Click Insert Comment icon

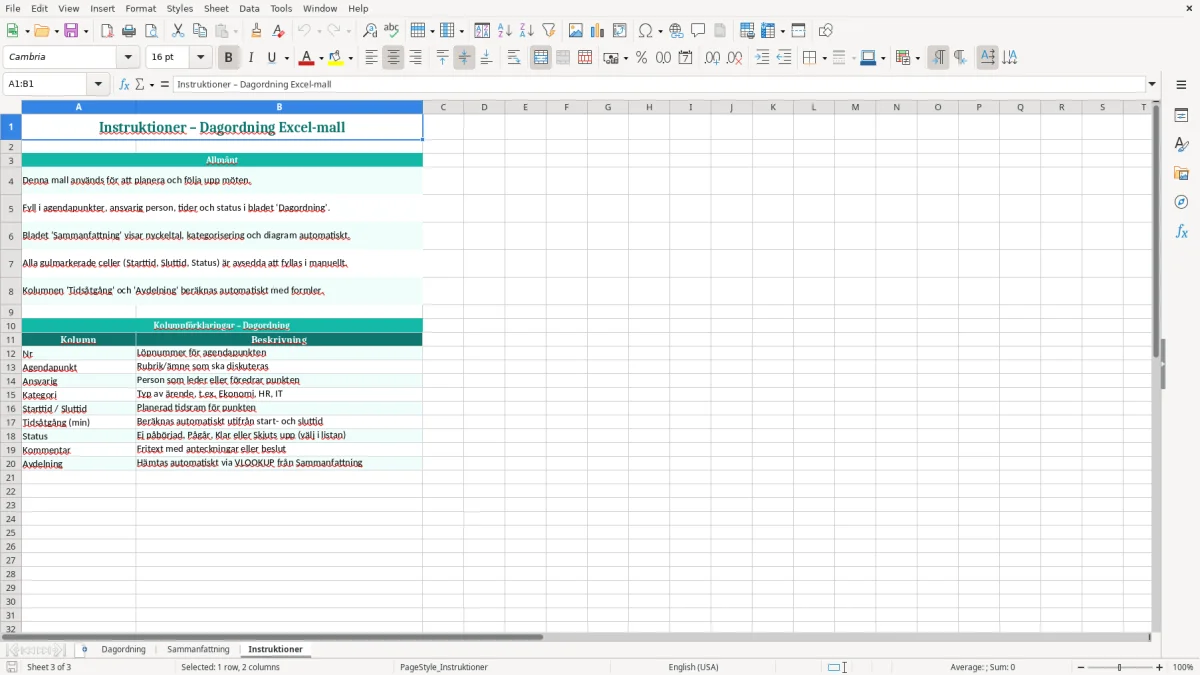pos(698,31)
